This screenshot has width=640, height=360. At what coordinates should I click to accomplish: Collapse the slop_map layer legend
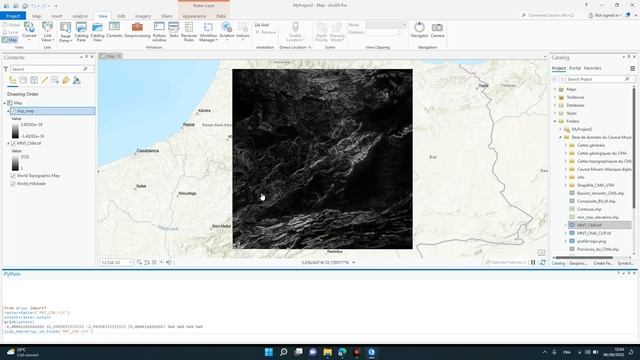8,111
